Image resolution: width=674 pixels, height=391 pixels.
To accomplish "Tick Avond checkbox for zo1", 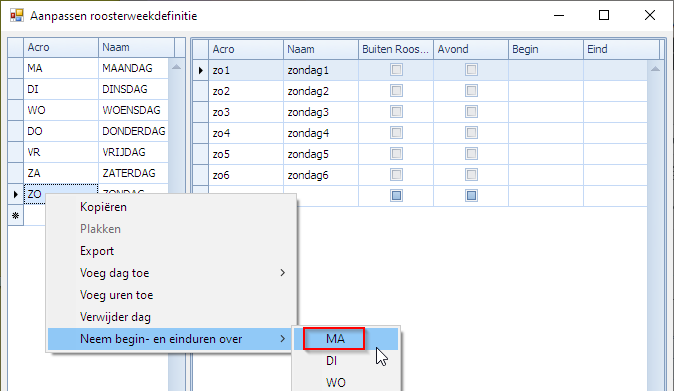I will click(x=471, y=70).
